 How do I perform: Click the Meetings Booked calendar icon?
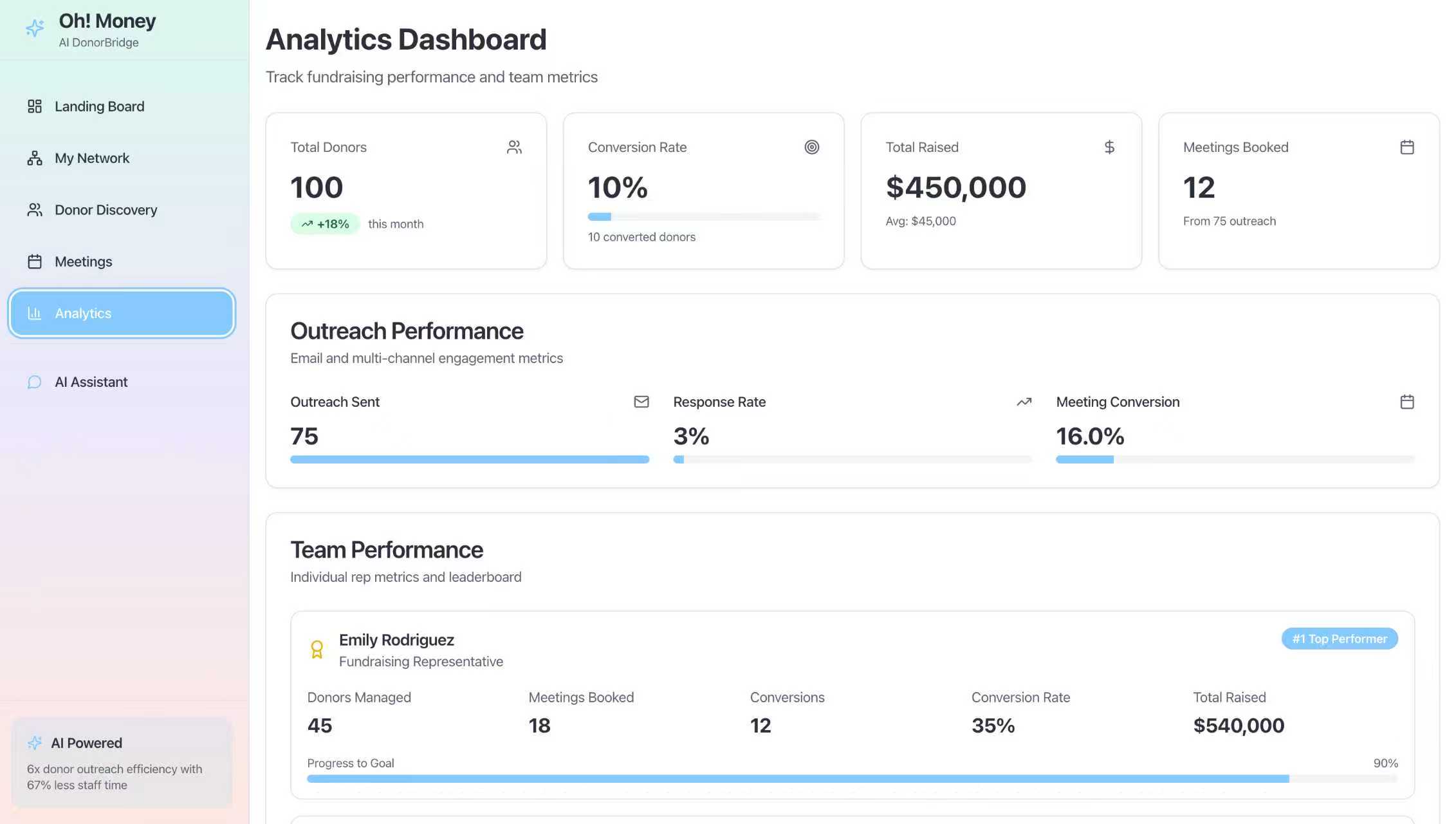click(x=1406, y=147)
